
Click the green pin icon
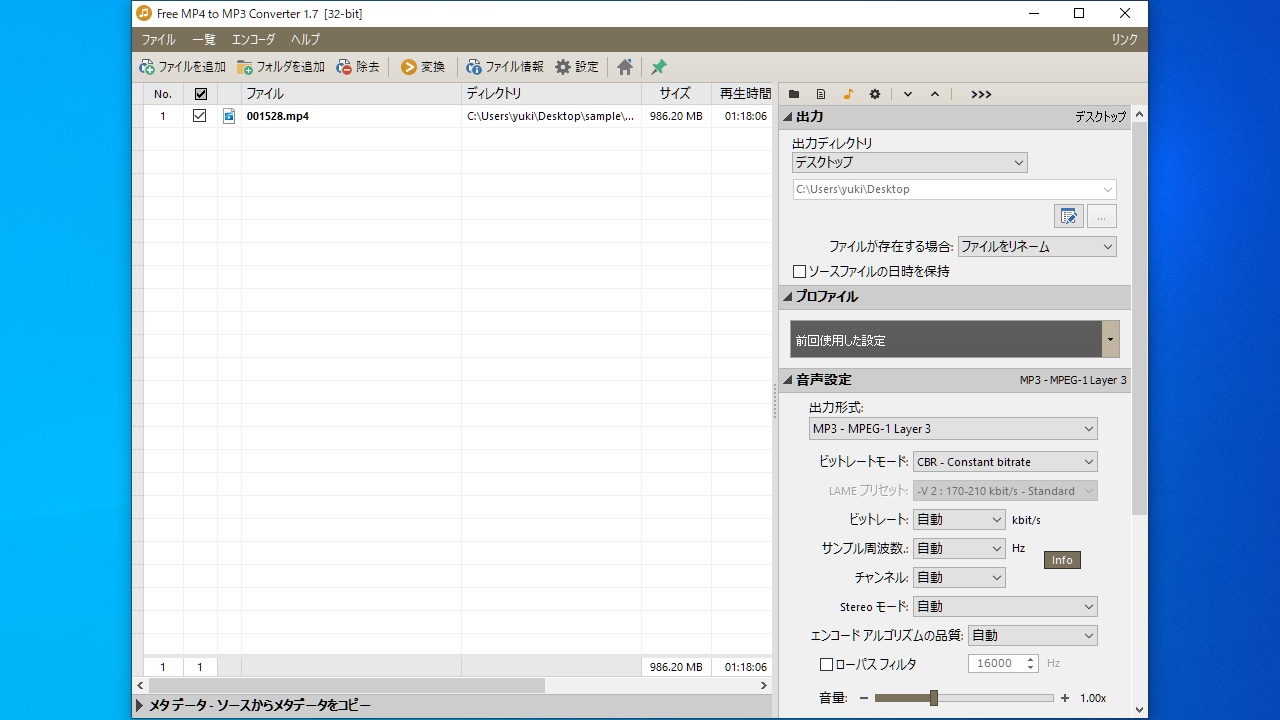659,67
